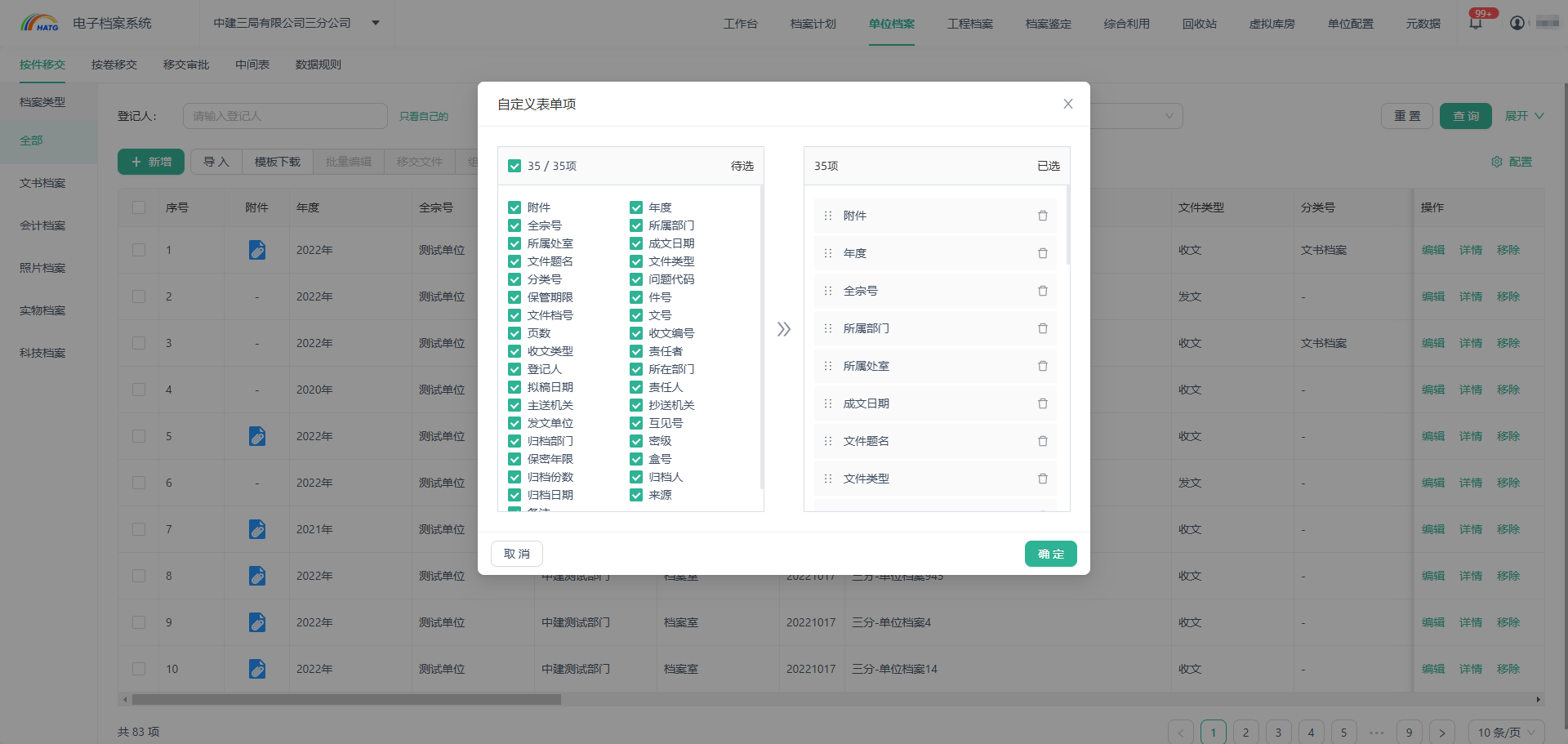Delete 附件 from the selected list
Screen dimensions: 1568x744
(x=1042, y=216)
